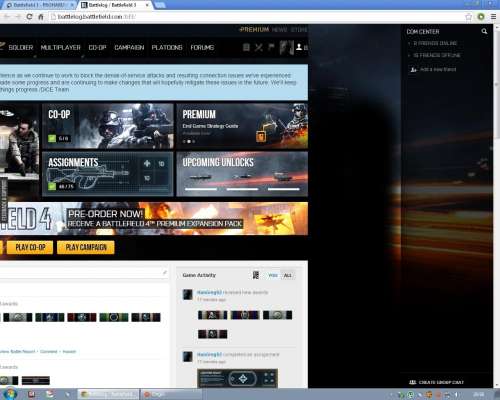Viewport: 500px width, 400px height.
Task: Click the green extension icon beside the star
Action: tap(481, 16)
